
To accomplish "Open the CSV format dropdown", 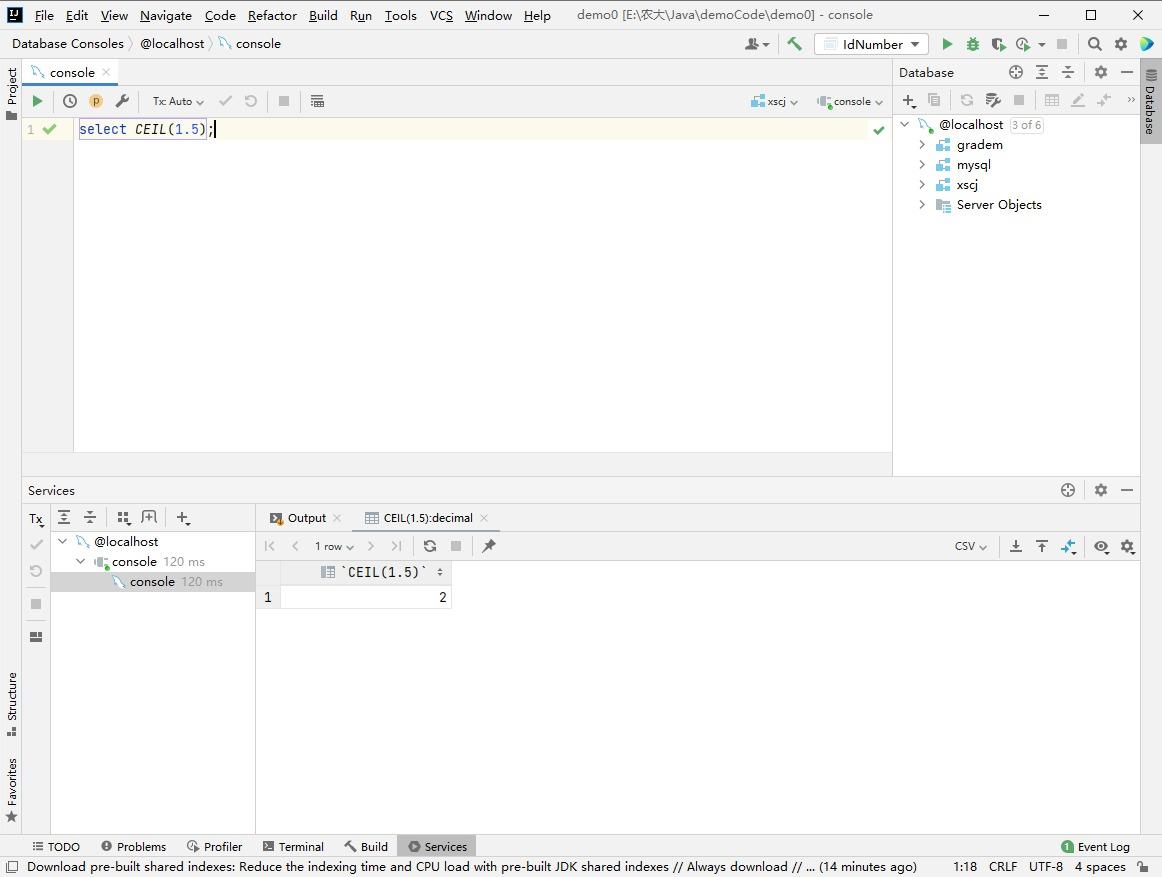I will coord(970,546).
